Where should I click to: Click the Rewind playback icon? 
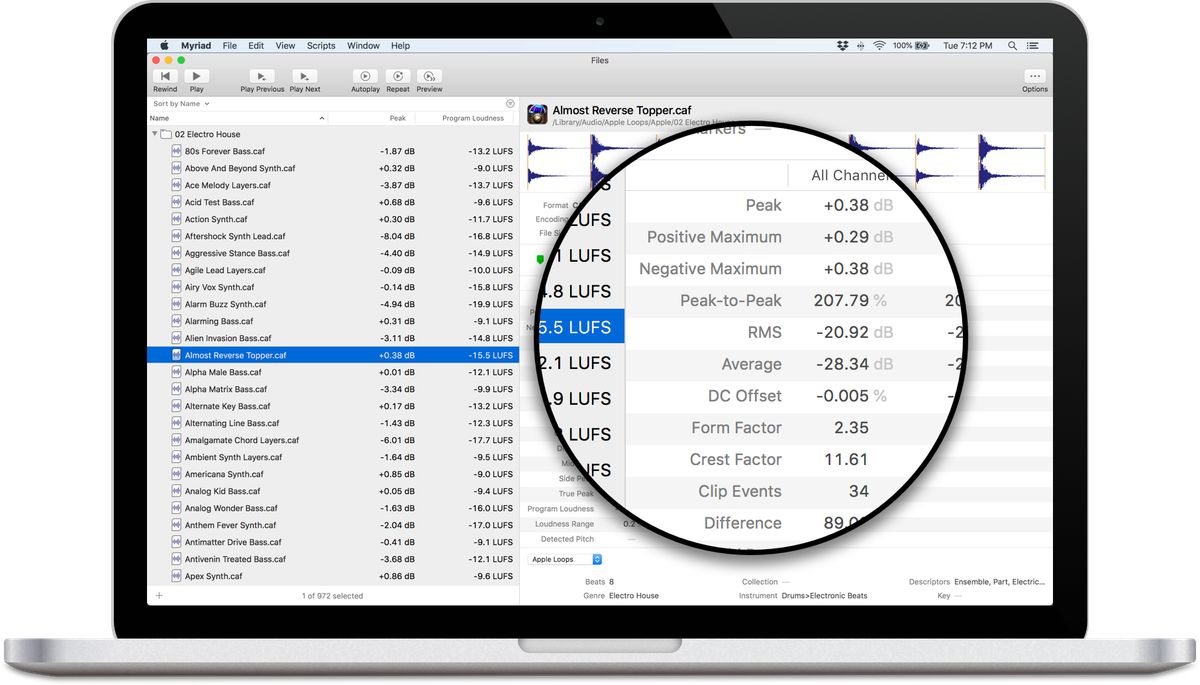tap(165, 77)
